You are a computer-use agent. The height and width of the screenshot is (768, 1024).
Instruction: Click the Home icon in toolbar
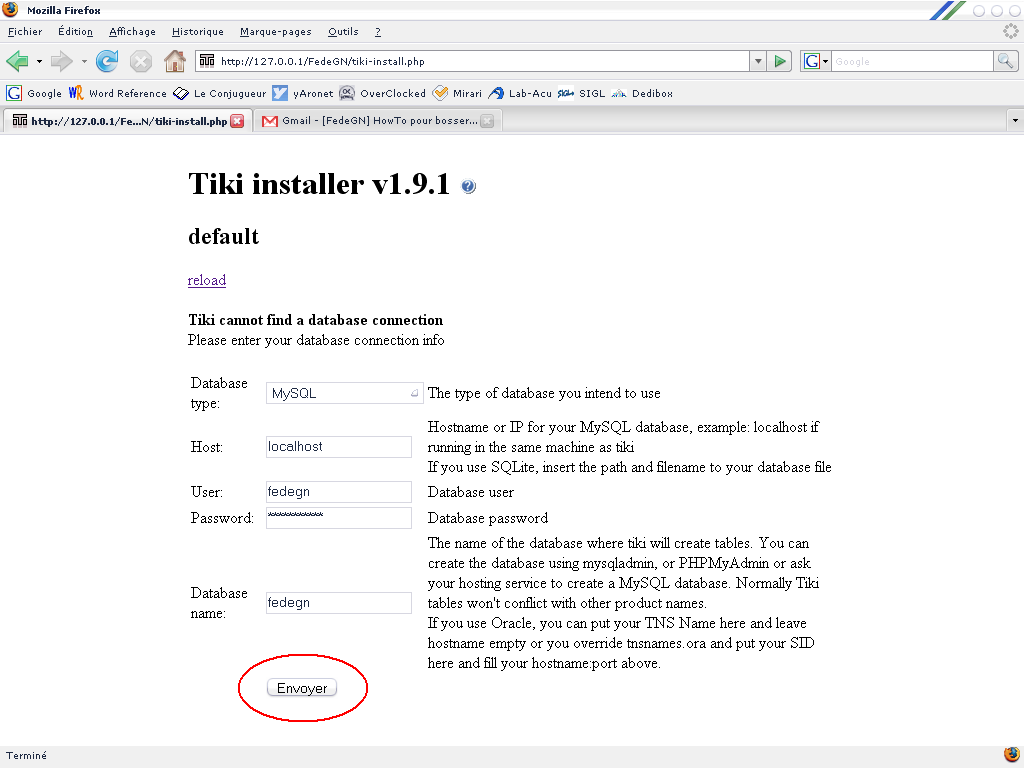pos(175,61)
